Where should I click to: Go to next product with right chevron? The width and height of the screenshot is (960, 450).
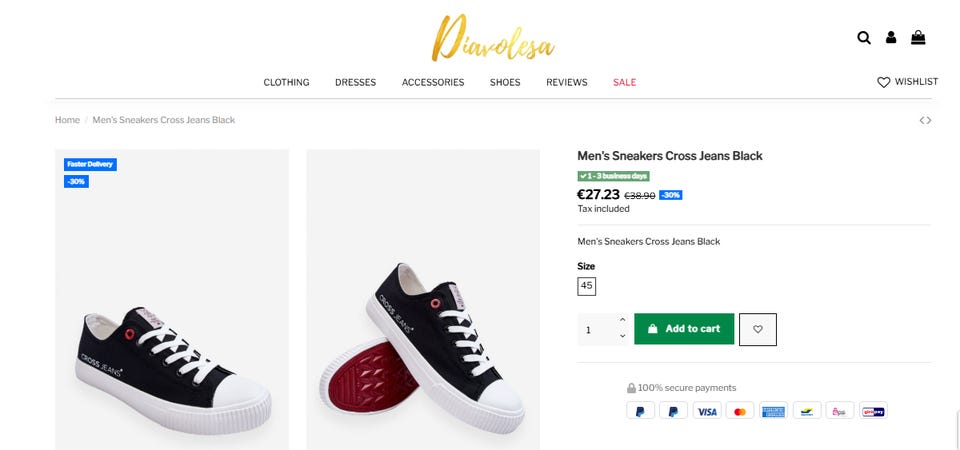point(930,121)
